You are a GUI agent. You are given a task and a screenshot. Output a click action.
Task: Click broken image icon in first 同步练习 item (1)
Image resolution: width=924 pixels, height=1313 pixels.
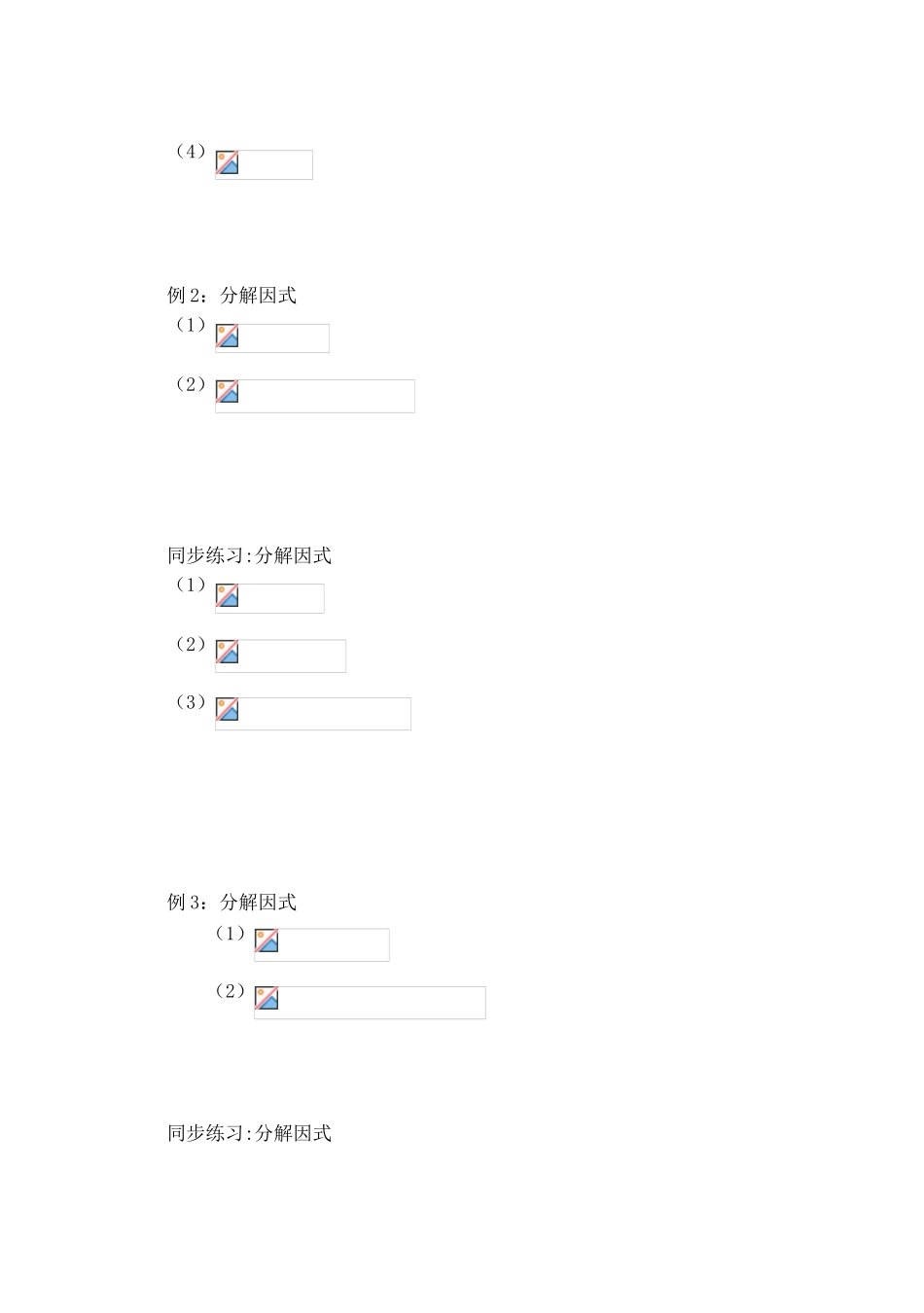click(228, 596)
